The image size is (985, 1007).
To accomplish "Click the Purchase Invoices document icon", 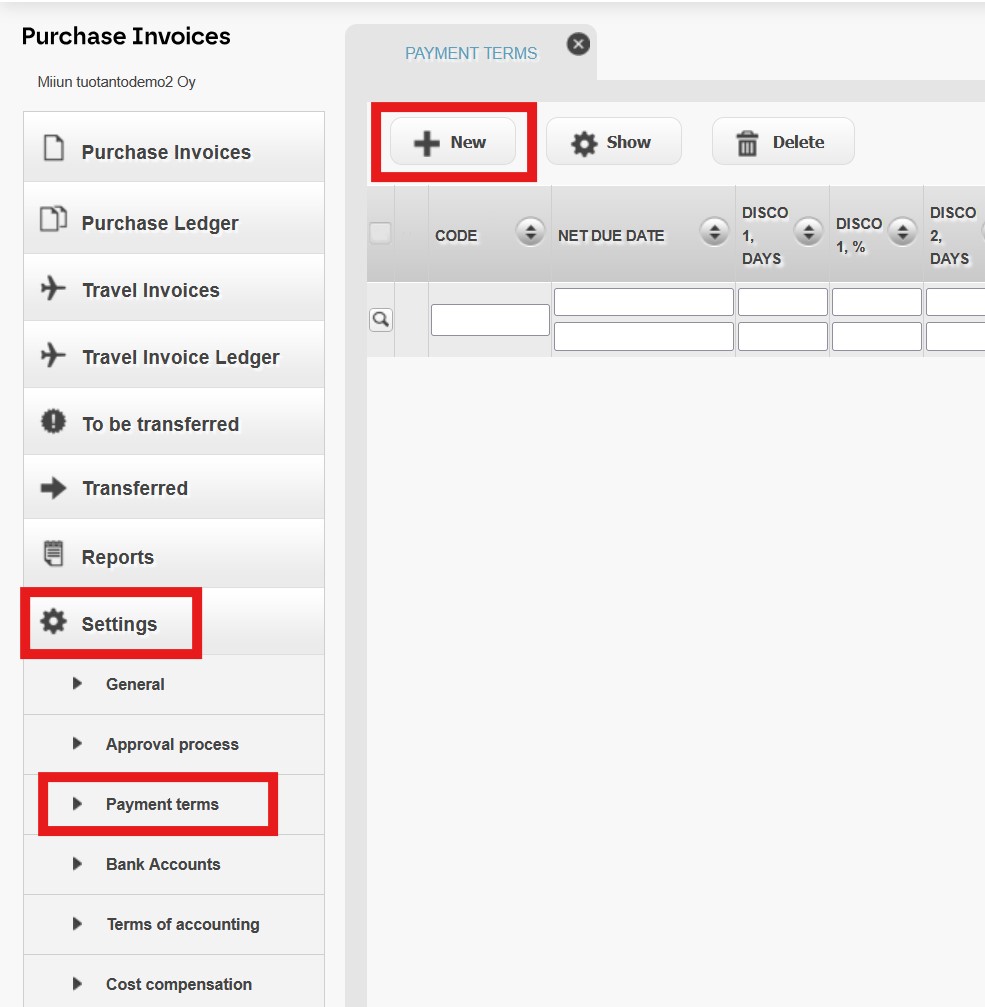I will pyautogui.click(x=53, y=148).
